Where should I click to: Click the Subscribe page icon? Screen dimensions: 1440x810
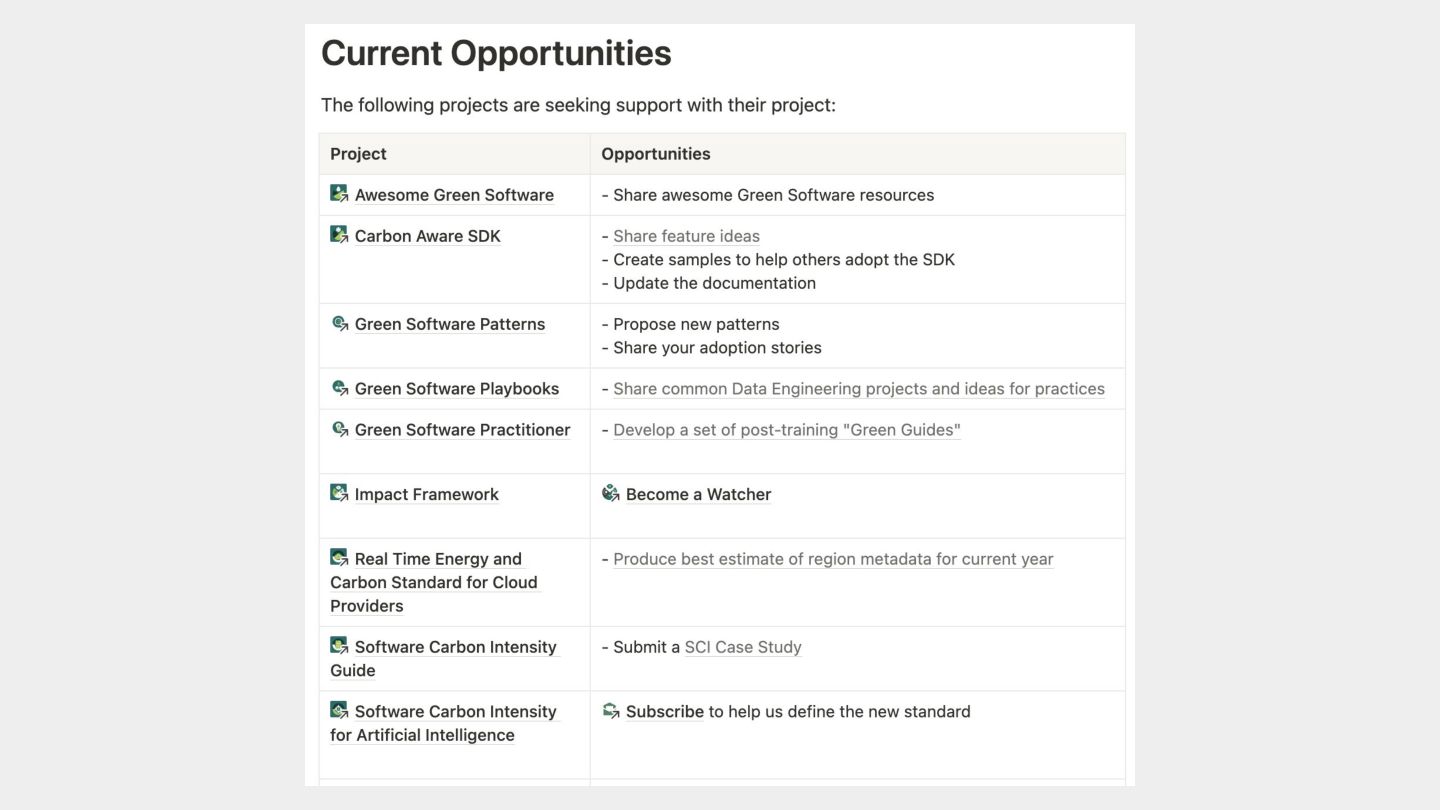pyautogui.click(x=610, y=711)
